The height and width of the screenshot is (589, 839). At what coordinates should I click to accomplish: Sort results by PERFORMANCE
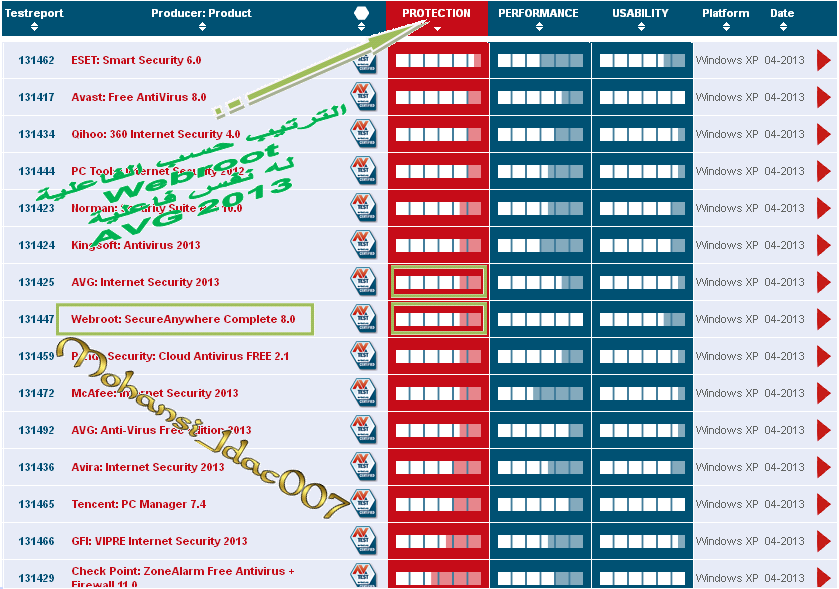tap(538, 18)
